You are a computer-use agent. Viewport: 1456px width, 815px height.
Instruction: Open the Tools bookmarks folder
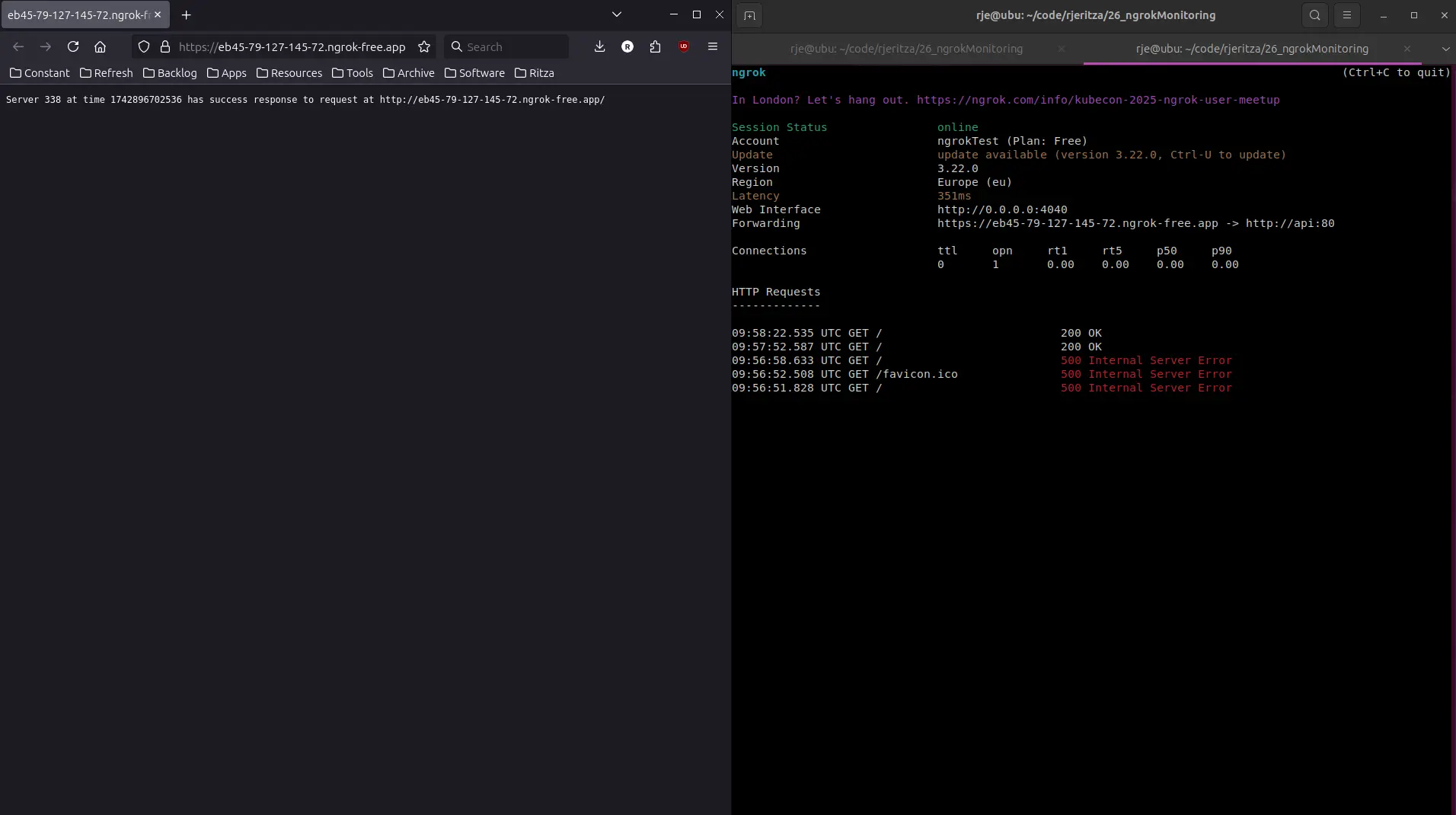(353, 73)
